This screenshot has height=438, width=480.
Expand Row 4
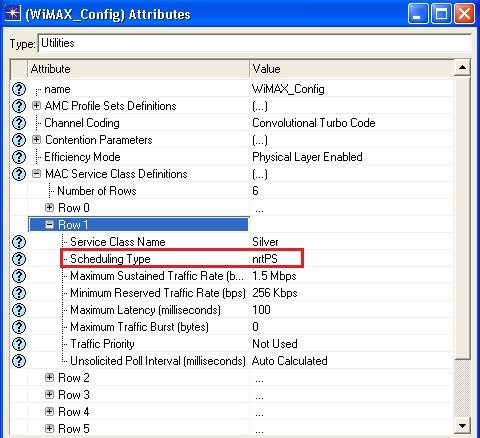tap(49, 412)
